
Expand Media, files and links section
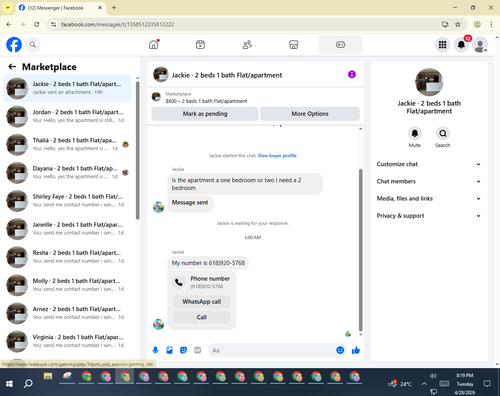[429, 199]
